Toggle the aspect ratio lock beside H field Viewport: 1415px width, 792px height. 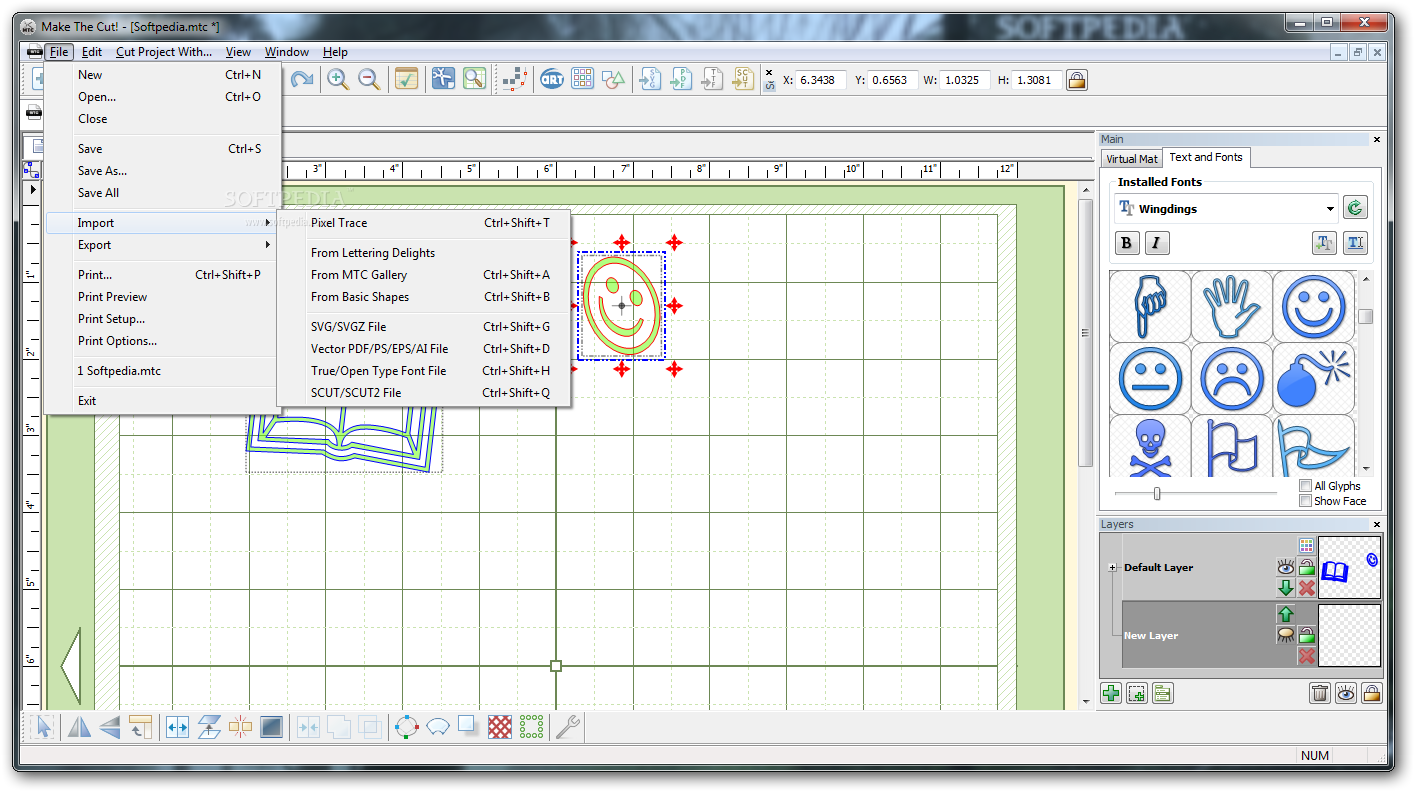coord(1077,79)
